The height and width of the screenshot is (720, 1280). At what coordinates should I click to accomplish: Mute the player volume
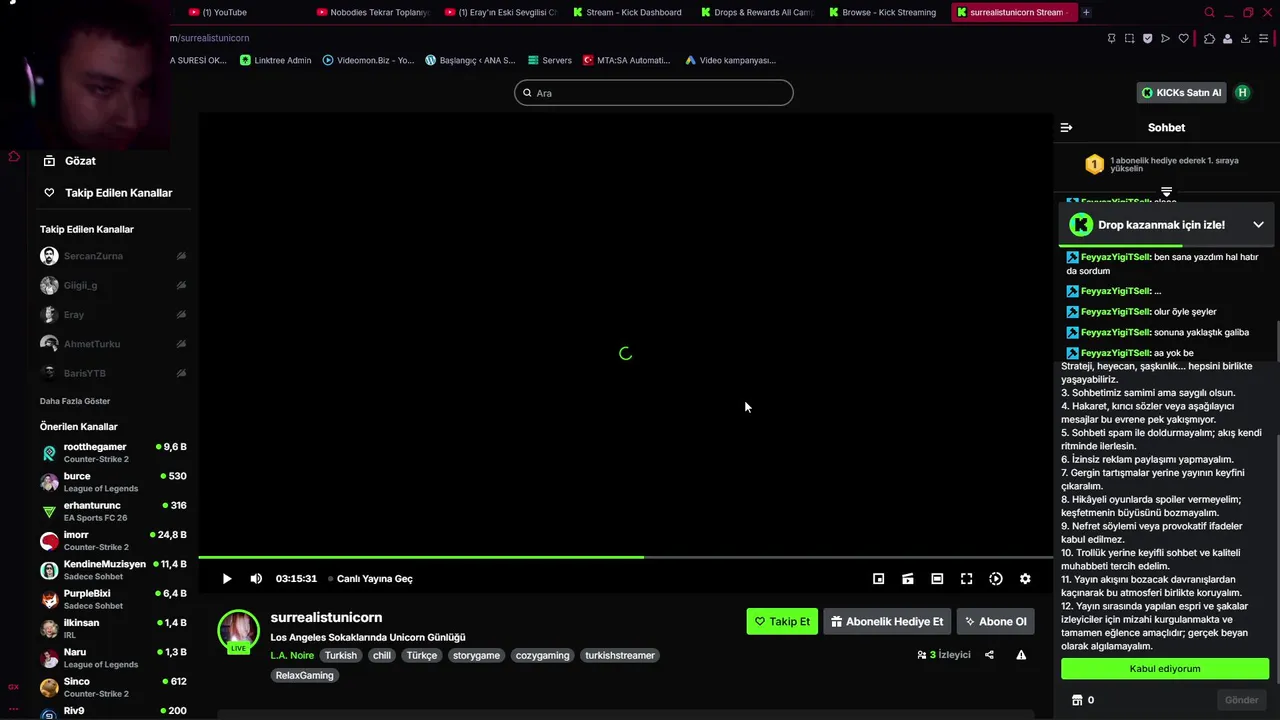pos(256,579)
